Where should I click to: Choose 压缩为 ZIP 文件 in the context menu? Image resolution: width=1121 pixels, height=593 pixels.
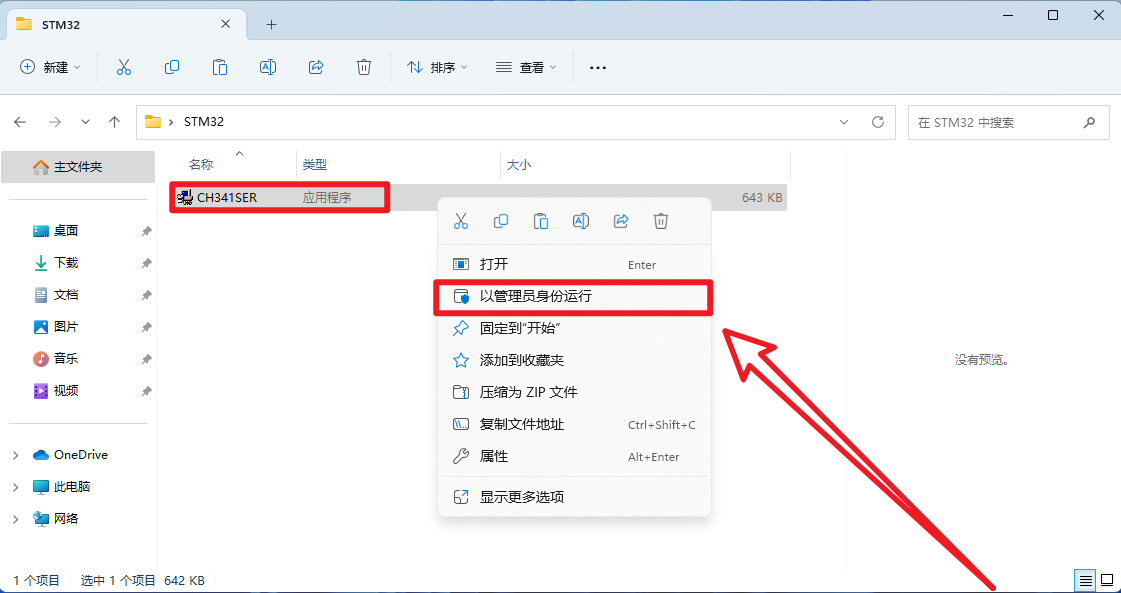click(575, 392)
